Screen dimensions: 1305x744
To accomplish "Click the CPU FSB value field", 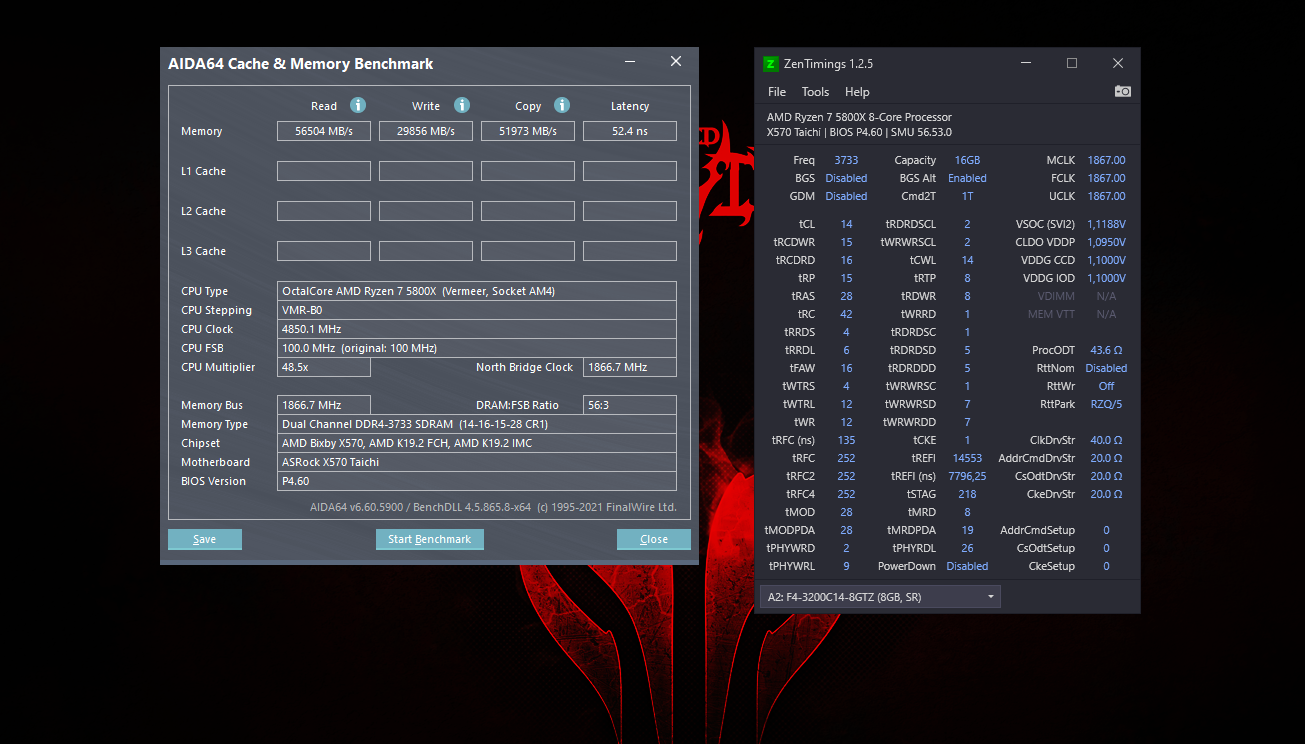I will (x=477, y=348).
